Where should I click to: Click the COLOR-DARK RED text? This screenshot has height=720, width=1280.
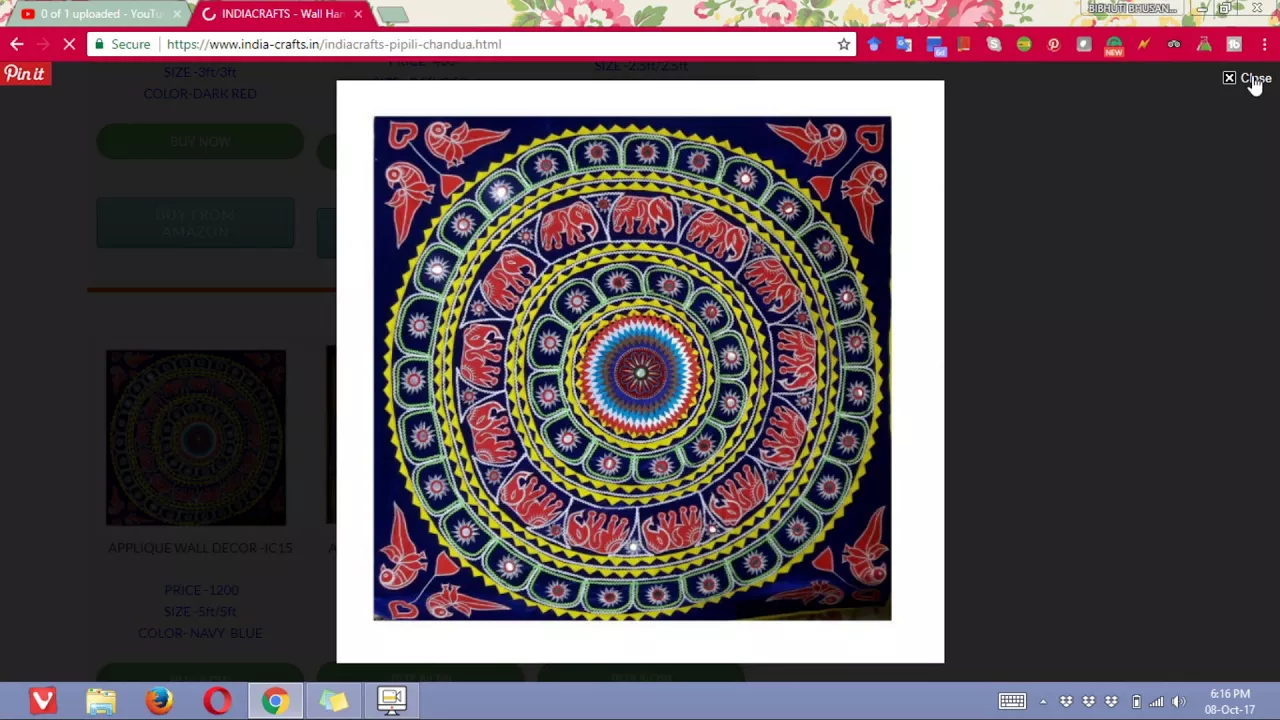pyautogui.click(x=200, y=94)
